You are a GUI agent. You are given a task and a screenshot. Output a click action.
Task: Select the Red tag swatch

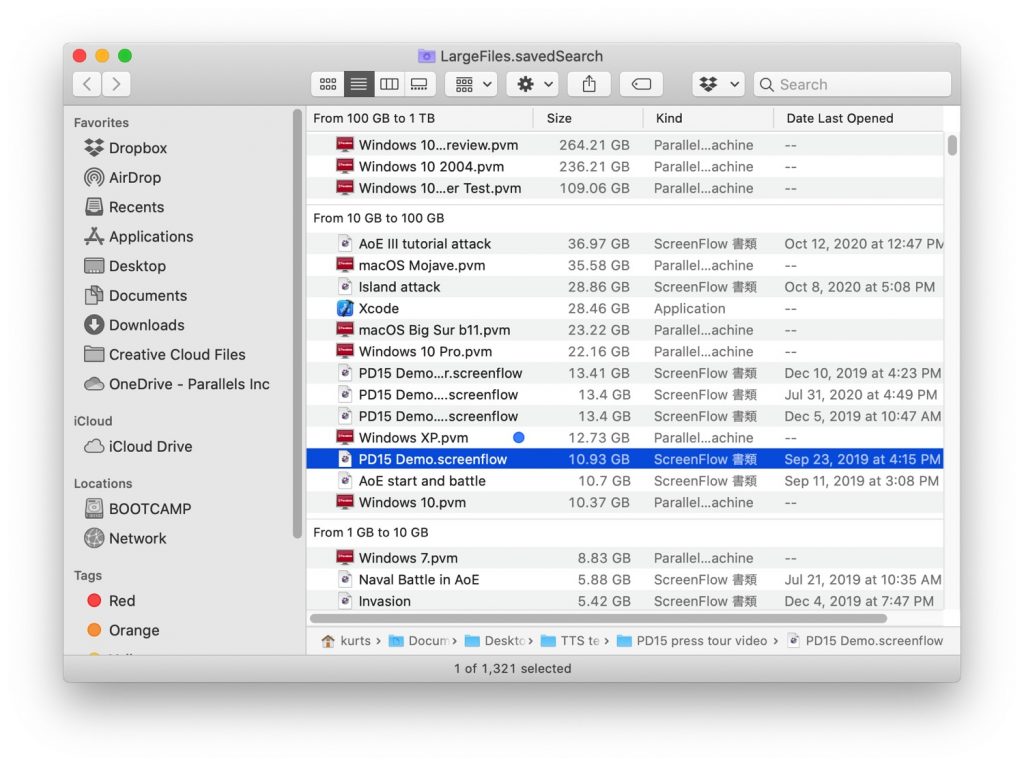(x=100, y=601)
